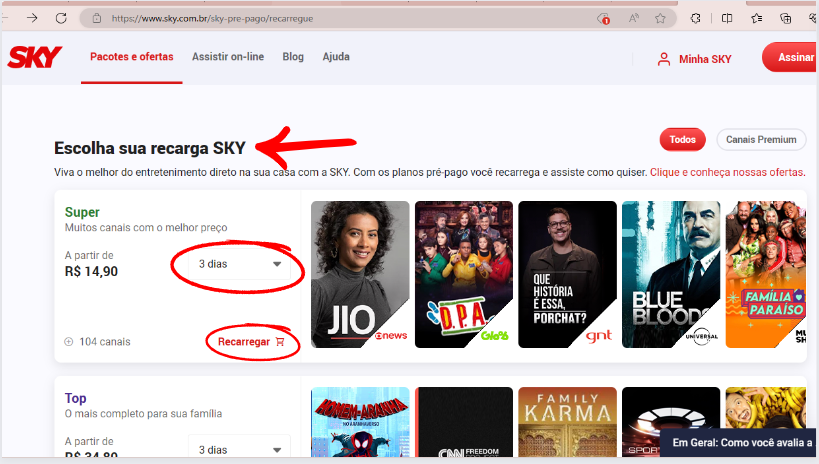Viewport: 819px width, 464px height.
Task: Open the CNN Freedom Project thumbnail
Action: (x=464, y=422)
